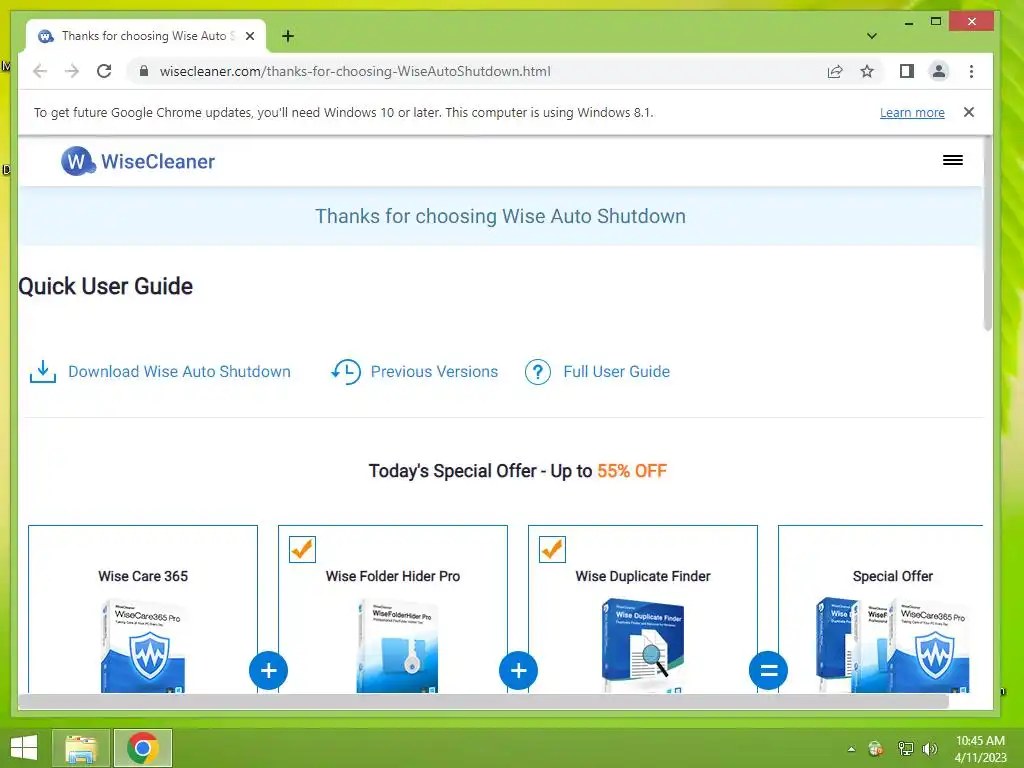The width and height of the screenshot is (1024, 768).
Task: Open a new tab
Action: [x=288, y=36]
